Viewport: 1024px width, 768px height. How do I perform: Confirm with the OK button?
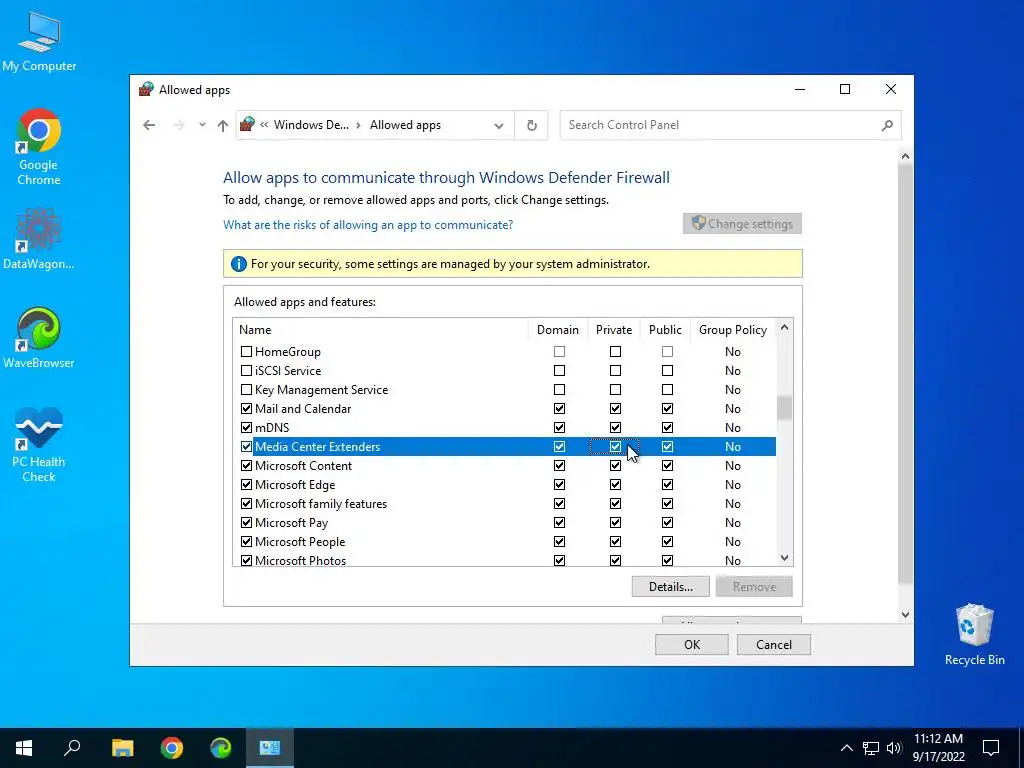tap(692, 645)
